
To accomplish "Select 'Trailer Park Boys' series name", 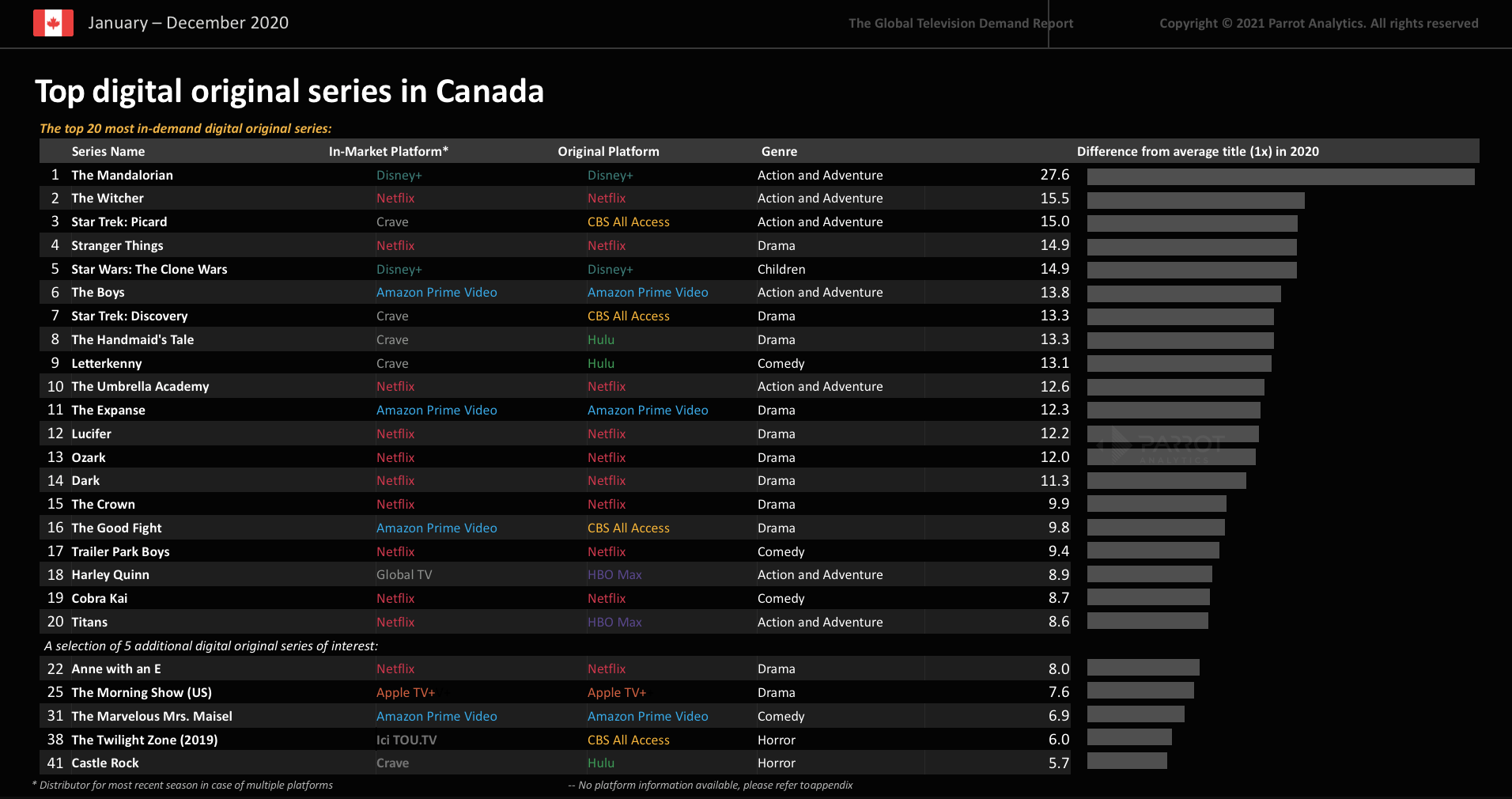I will pyautogui.click(x=120, y=551).
